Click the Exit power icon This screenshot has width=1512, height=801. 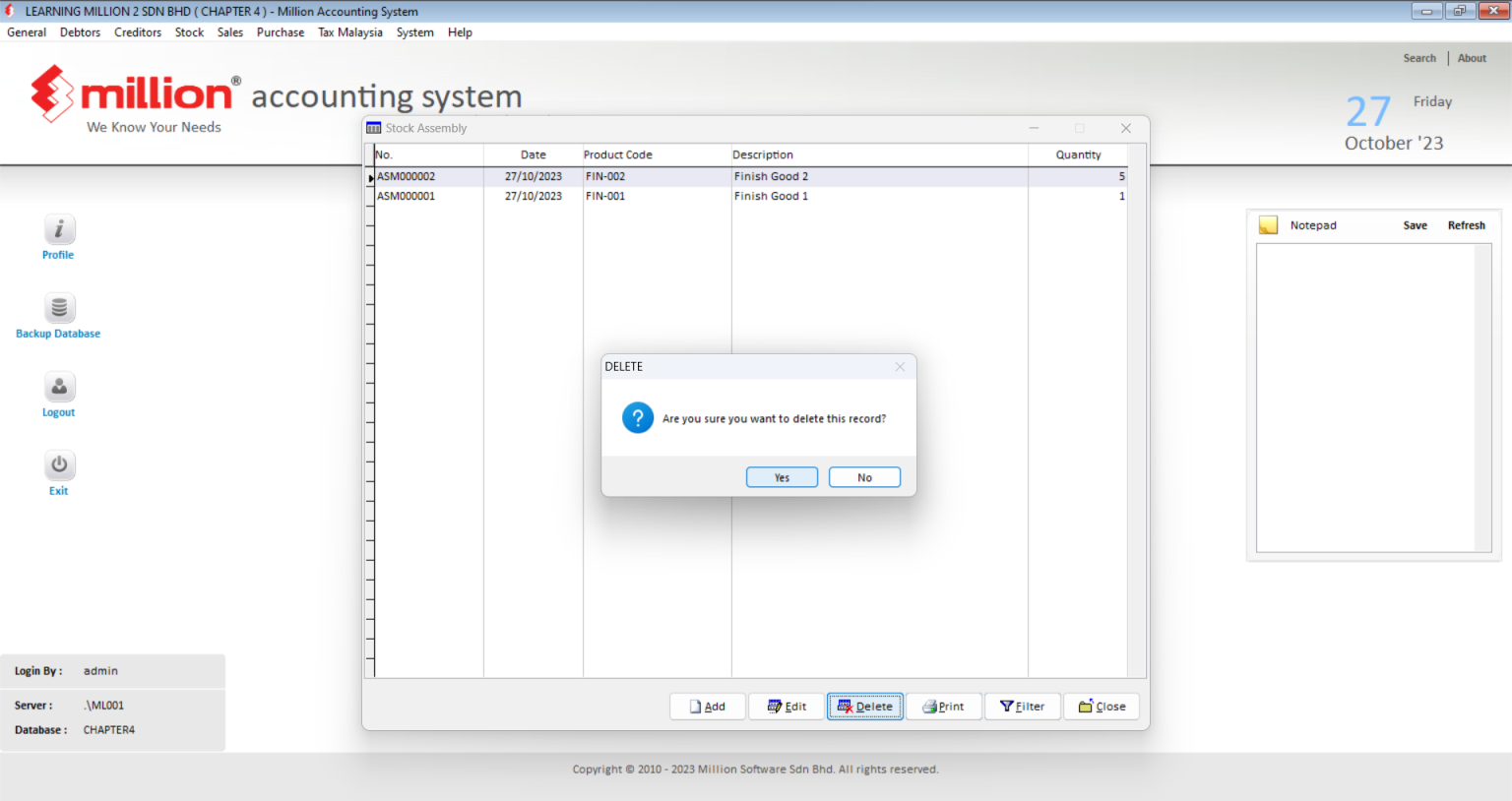pos(59,466)
